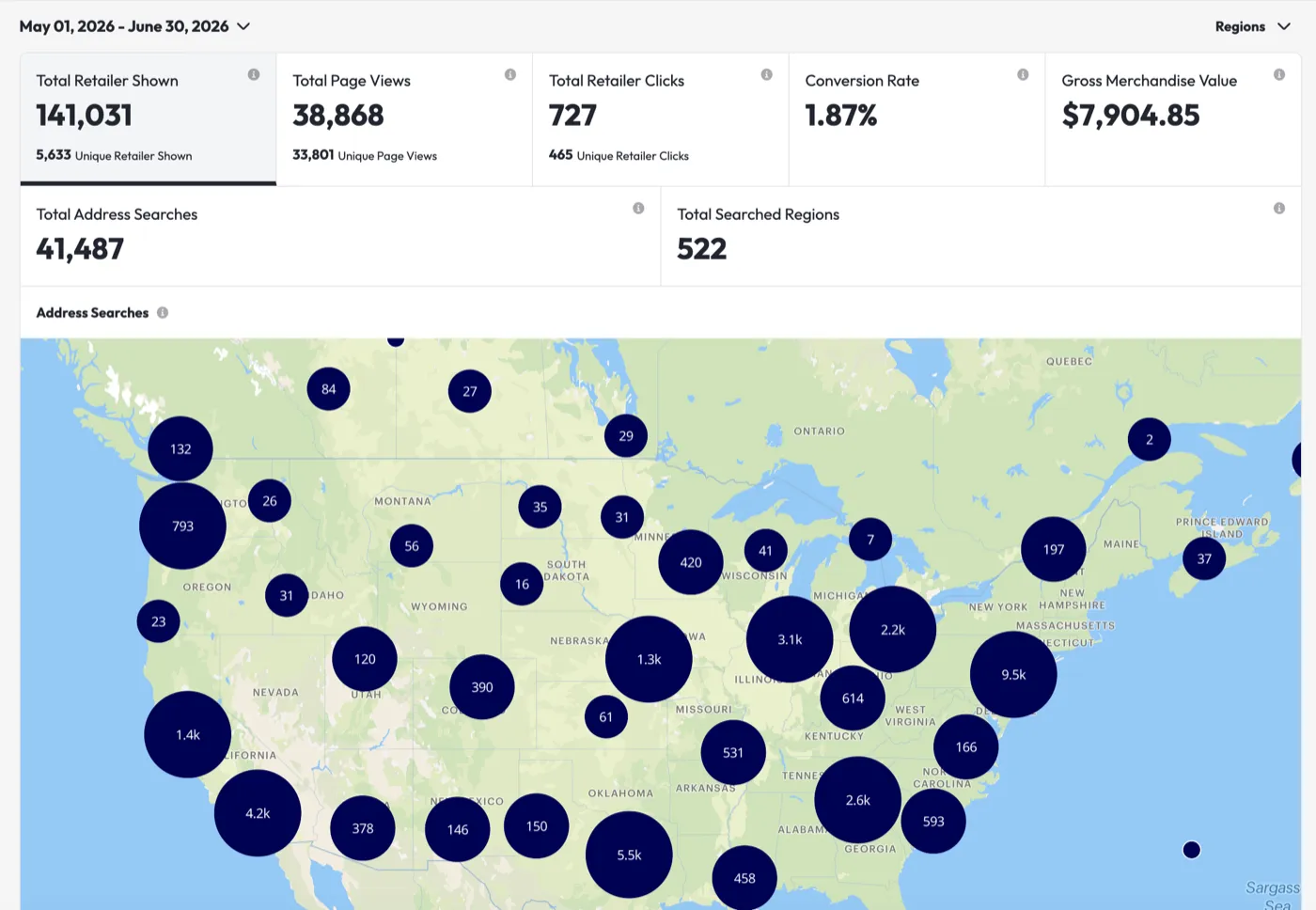Click the 166 cluster near North Carolina
This screenshot has width=1316, height=910.
tap(966, 746)
